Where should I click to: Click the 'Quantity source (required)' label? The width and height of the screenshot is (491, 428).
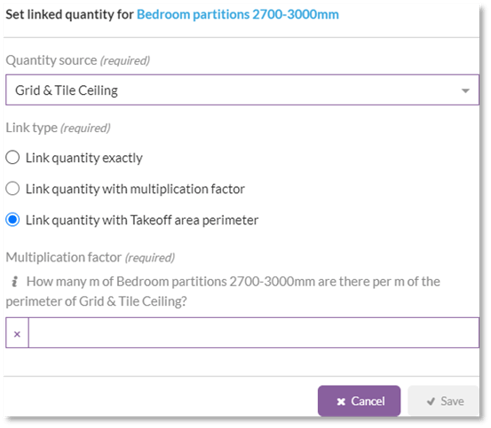[x=78, y=61]
